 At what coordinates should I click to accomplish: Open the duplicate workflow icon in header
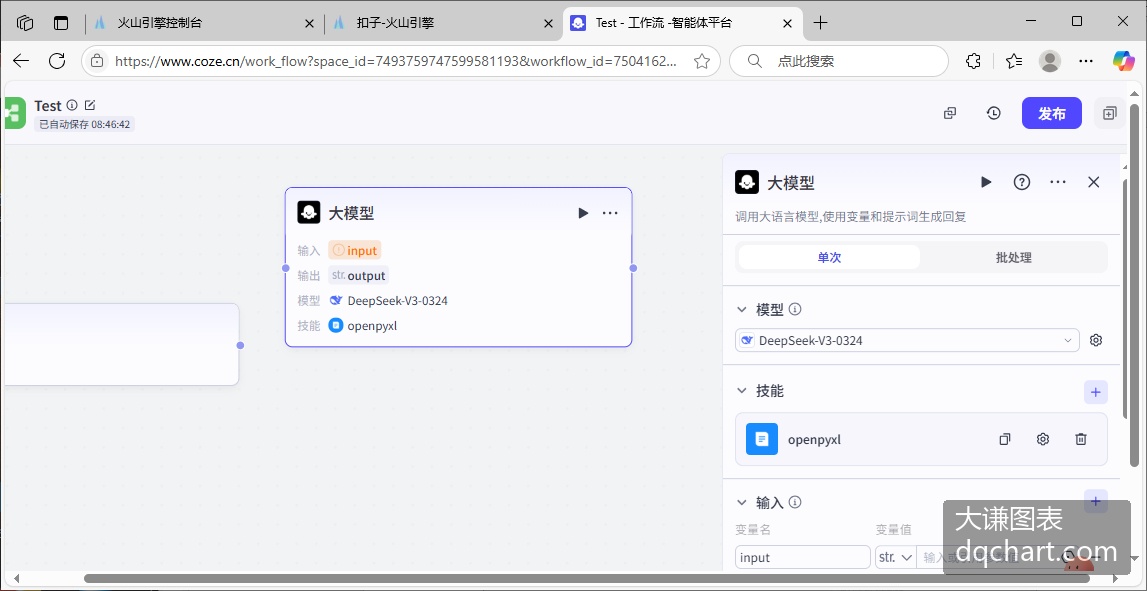tap(949, 113)
